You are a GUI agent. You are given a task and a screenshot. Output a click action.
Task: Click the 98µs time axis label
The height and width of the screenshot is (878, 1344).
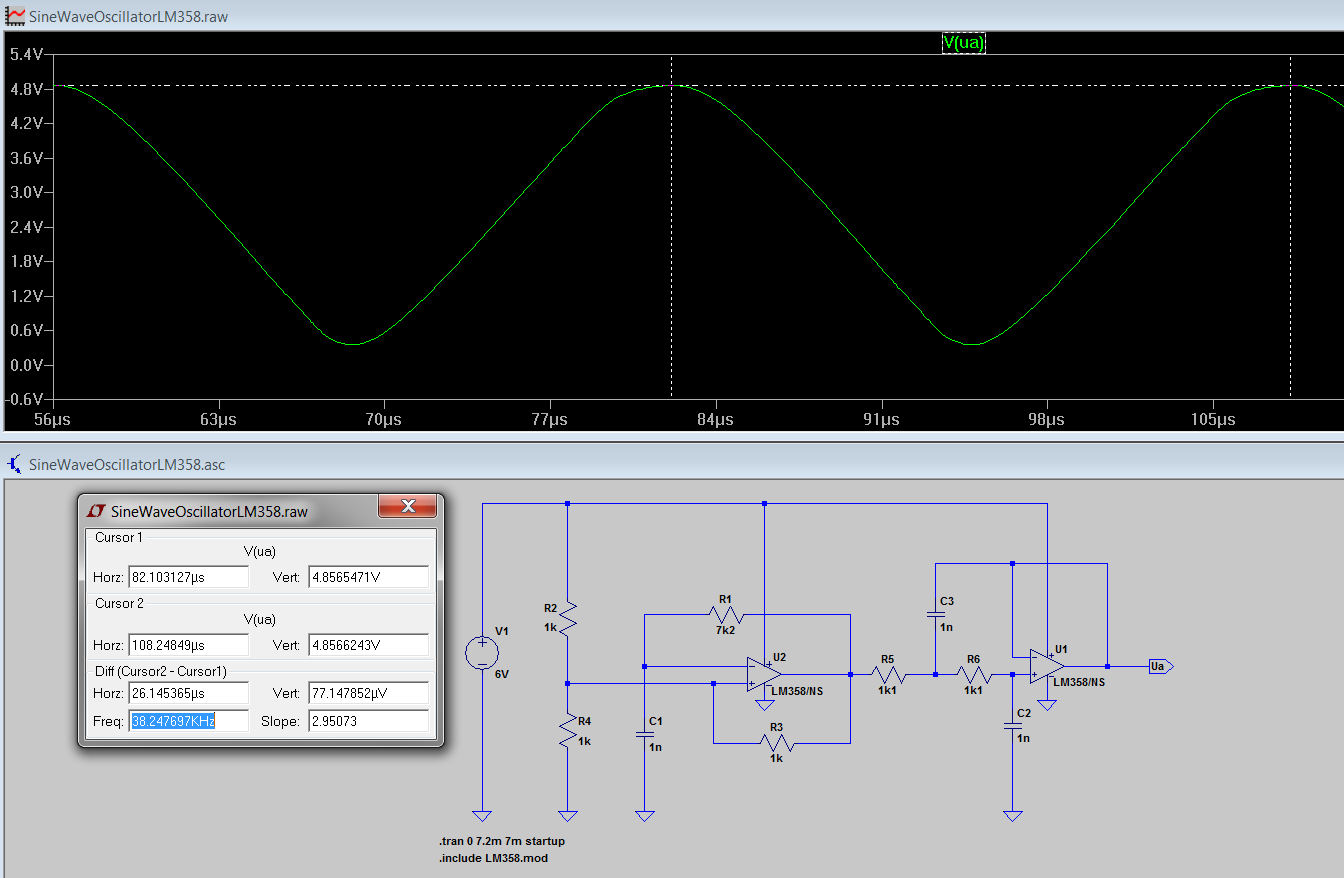point(1046,420)
